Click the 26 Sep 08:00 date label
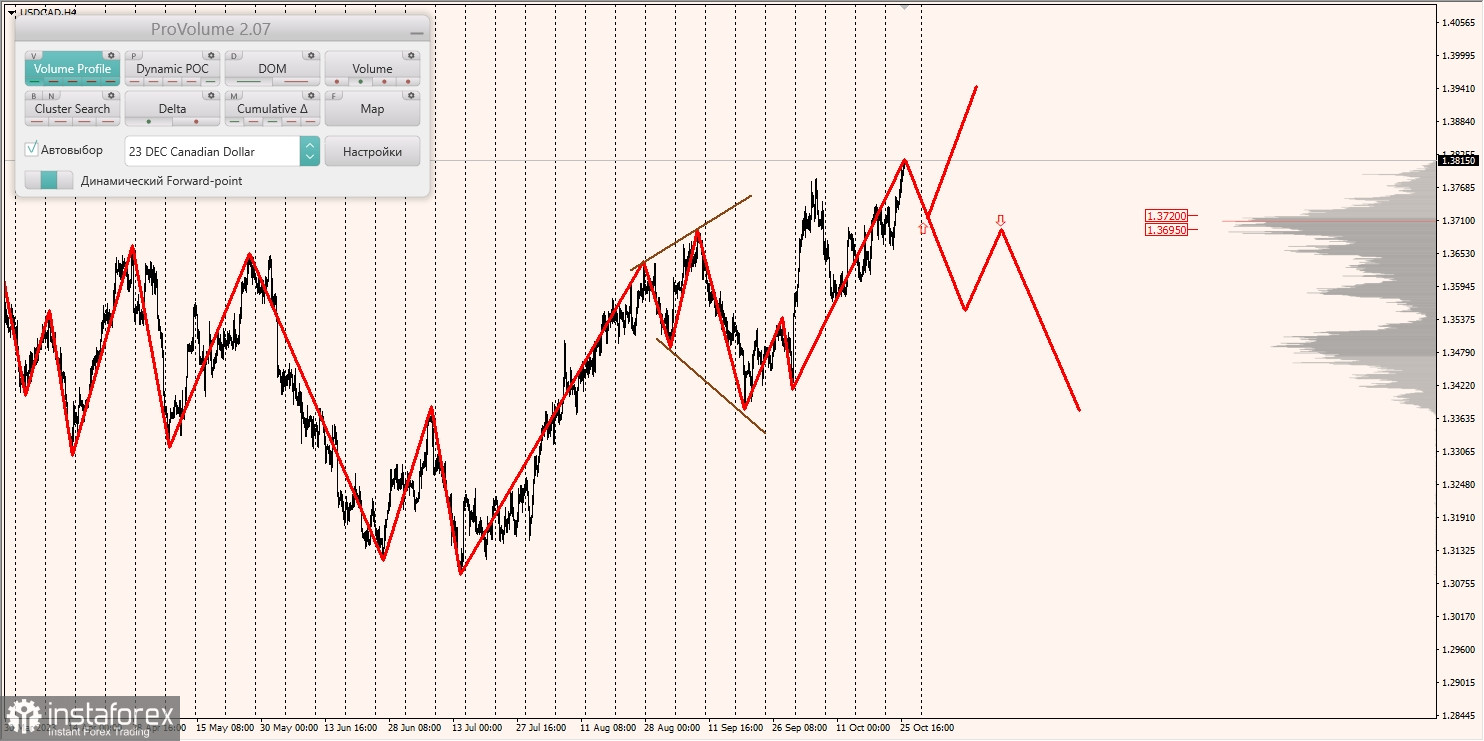 click(x=799, y=728)
